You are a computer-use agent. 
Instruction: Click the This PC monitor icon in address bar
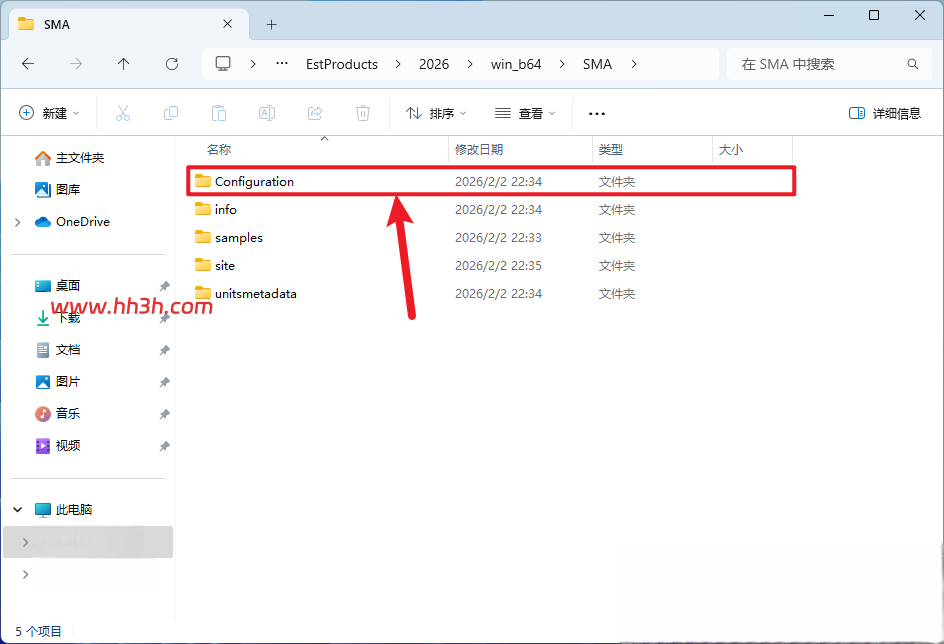click(223, 64)
